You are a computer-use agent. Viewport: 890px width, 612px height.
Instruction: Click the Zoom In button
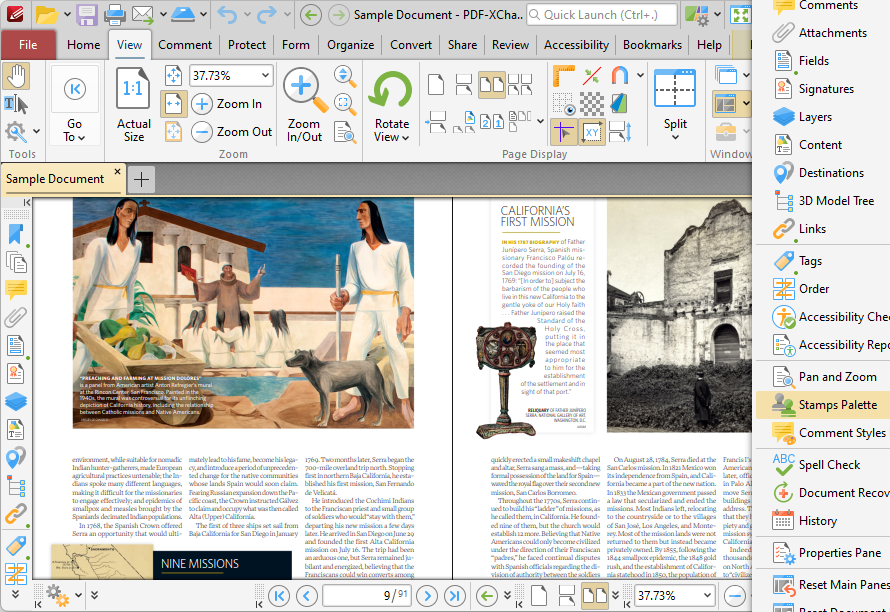point(227,104)
